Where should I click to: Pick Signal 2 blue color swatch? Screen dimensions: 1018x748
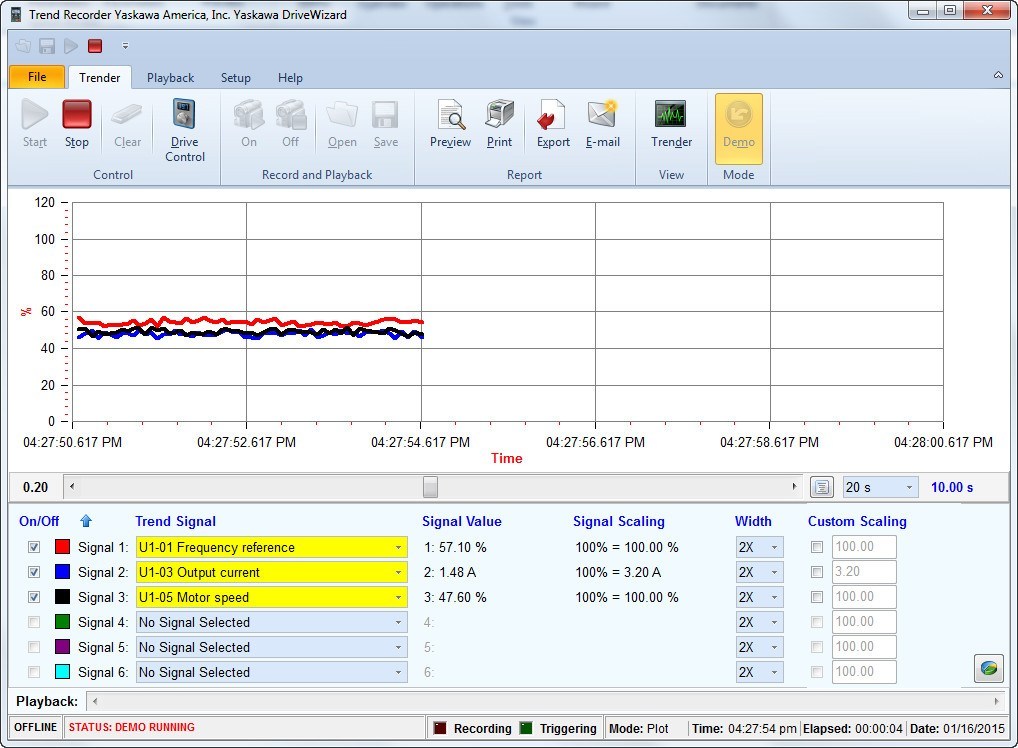[x=62, y=572]
